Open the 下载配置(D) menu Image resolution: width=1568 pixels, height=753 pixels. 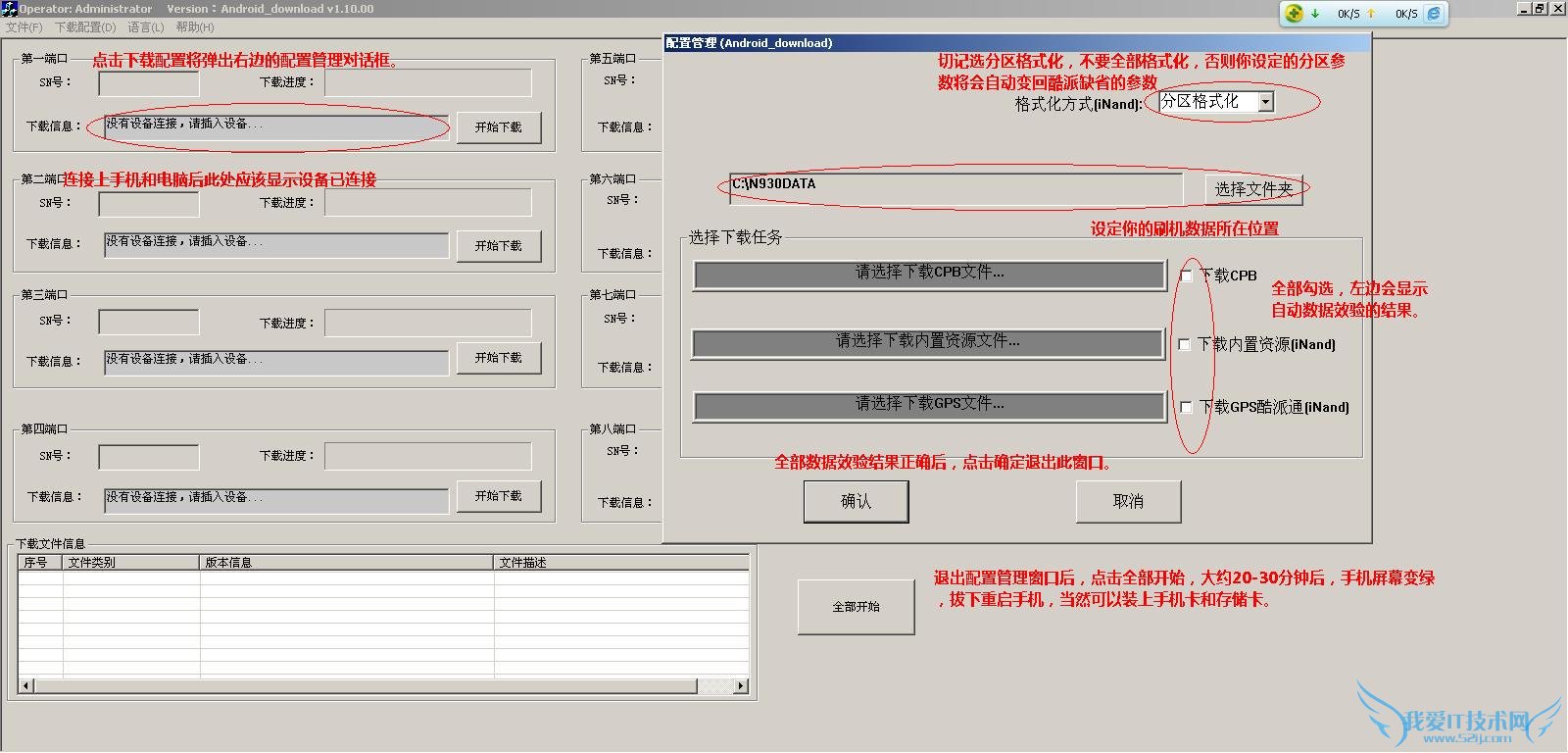[x=85, y=27]
